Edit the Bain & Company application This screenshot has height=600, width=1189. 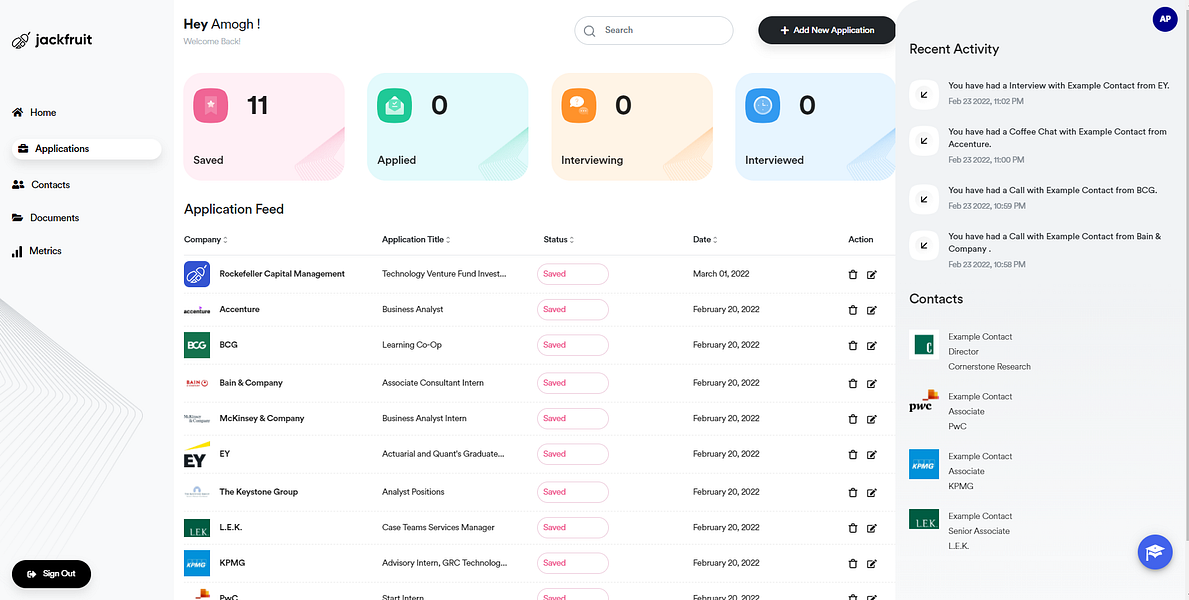(871, 383)
